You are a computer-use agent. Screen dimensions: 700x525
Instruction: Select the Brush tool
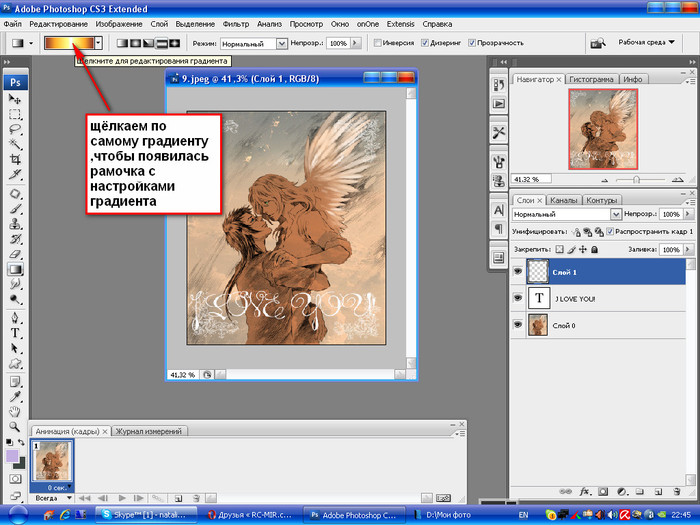[x=15, y=209]
